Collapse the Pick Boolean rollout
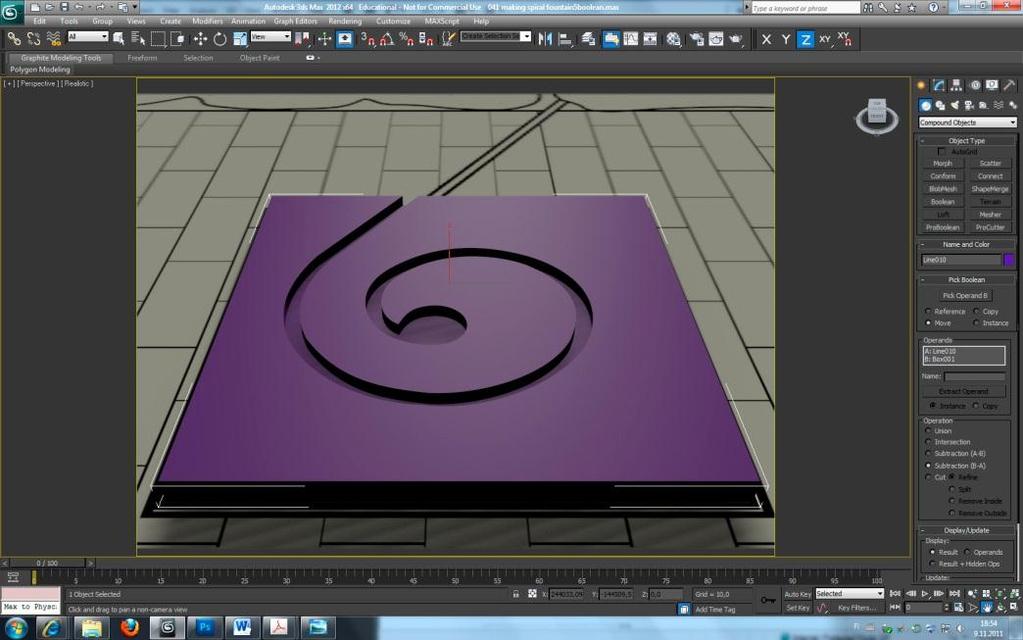The width and height of the screenshot is (1023, 640). point(967,280)
